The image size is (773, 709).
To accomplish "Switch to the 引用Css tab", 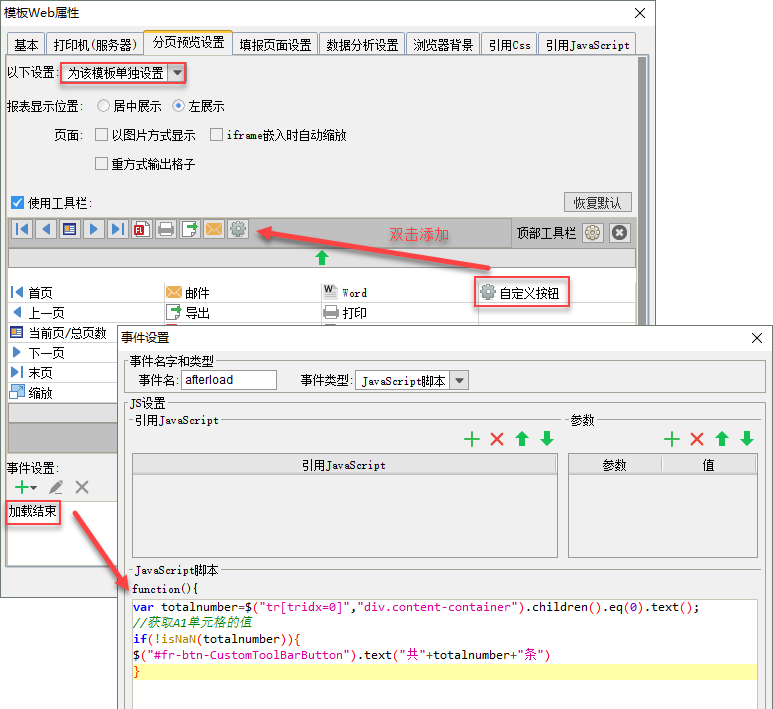I will pos(510,45).
